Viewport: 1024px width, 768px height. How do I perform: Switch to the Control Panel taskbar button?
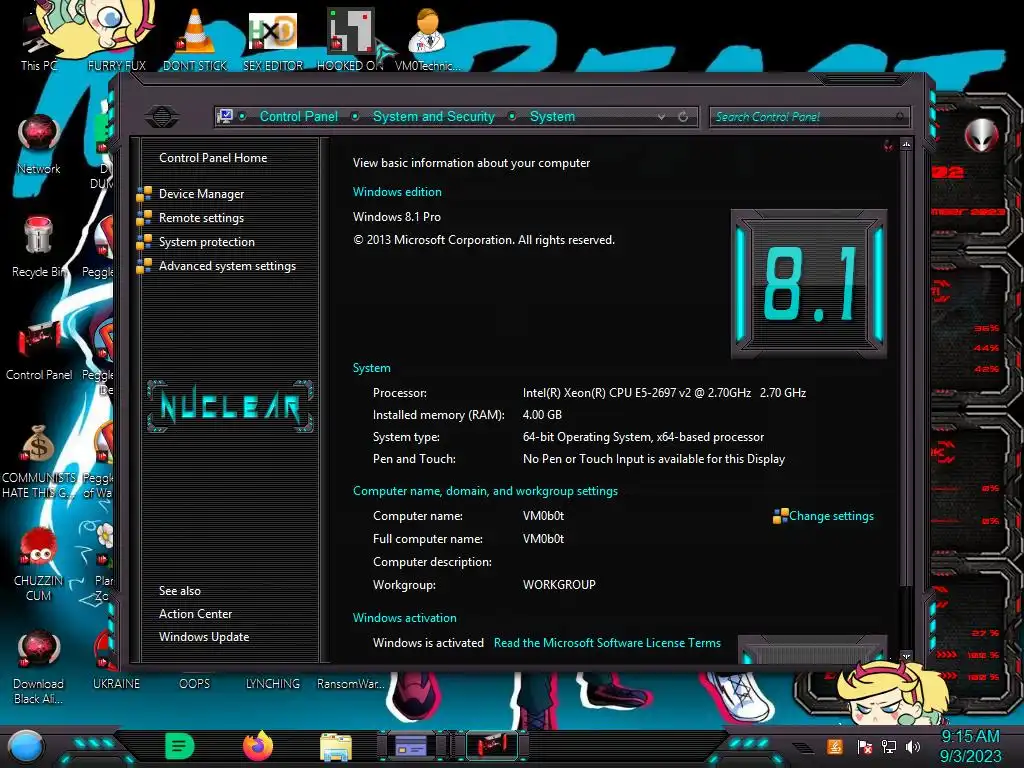coord(492,746)
